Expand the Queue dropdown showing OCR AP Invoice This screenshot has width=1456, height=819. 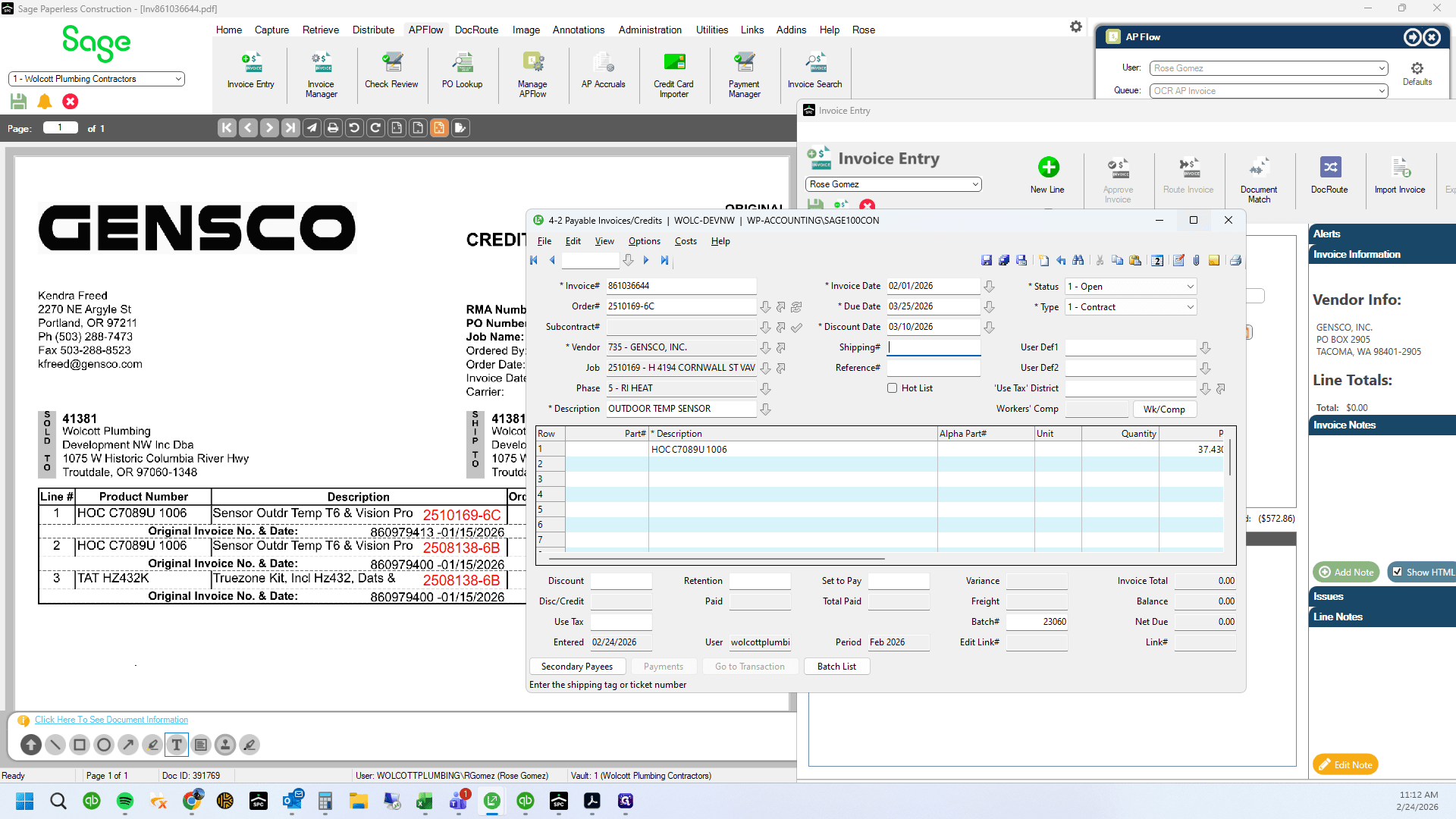1382,91
